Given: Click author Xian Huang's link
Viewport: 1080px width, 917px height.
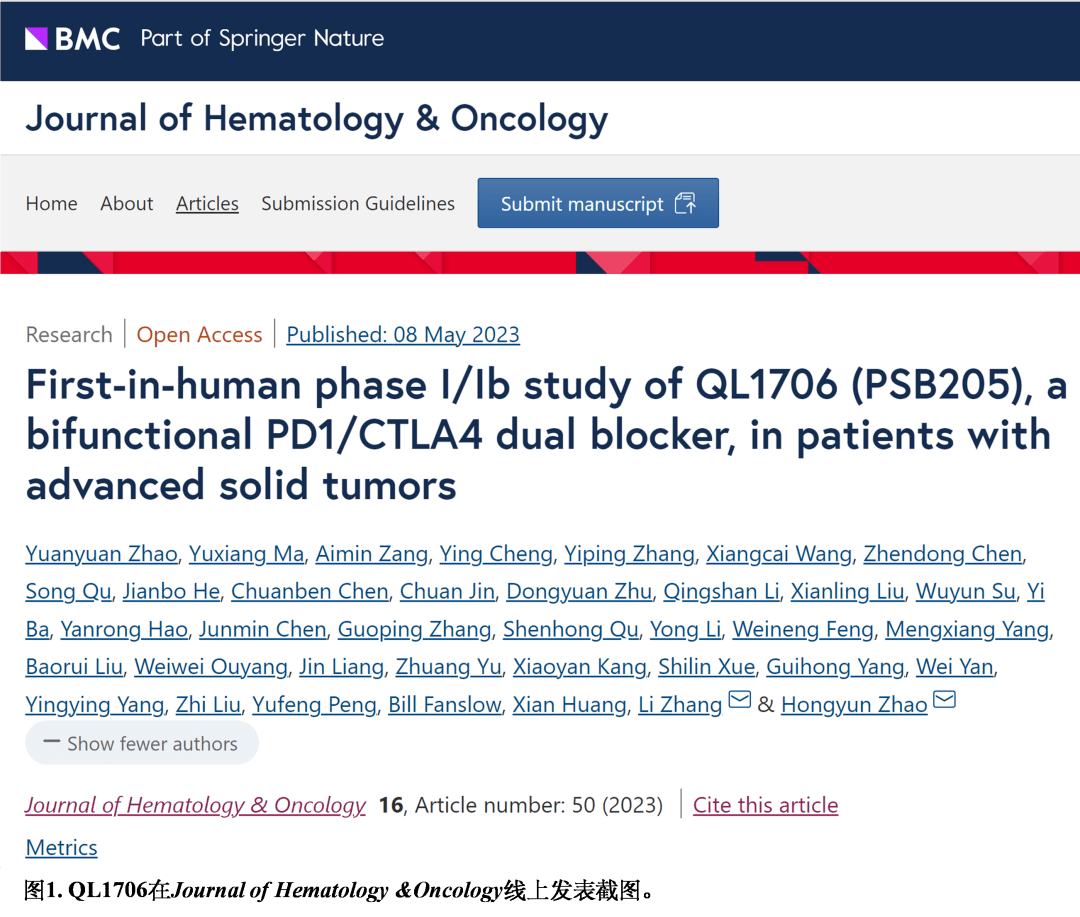Looking at the screenshot, I should pos(569,705).
